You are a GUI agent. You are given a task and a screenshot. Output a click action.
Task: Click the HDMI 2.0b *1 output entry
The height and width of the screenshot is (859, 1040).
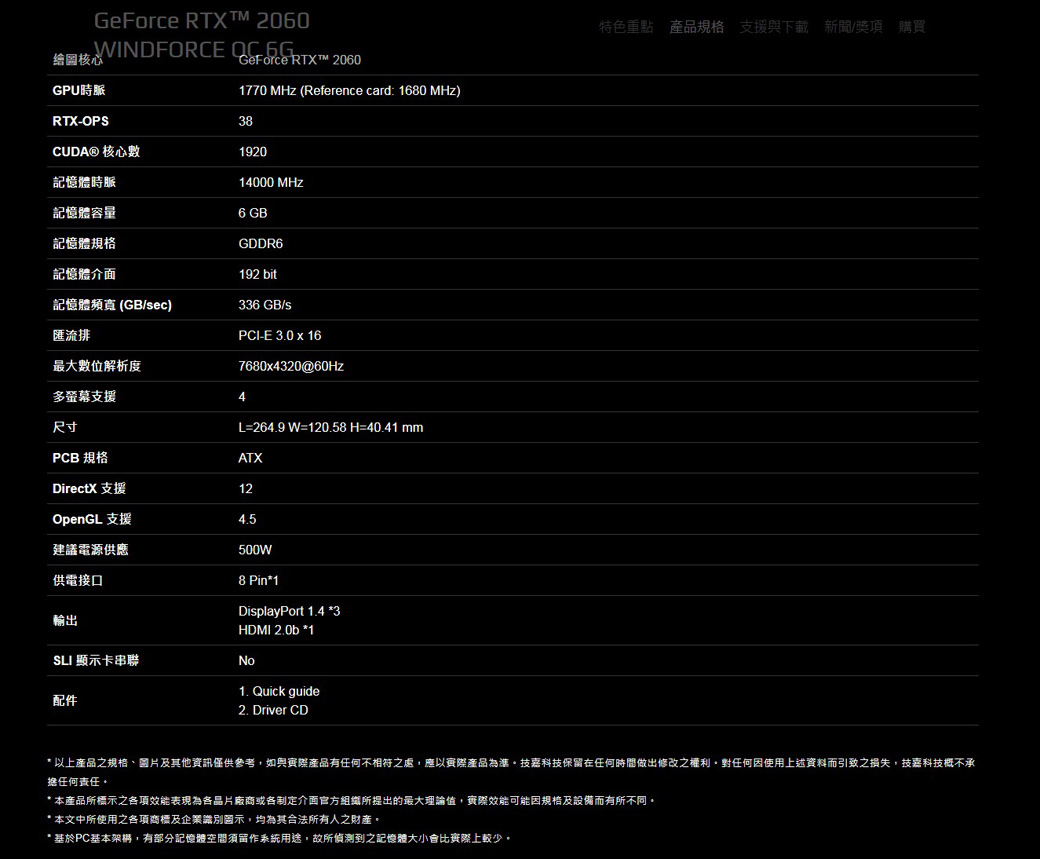point(276,630)
